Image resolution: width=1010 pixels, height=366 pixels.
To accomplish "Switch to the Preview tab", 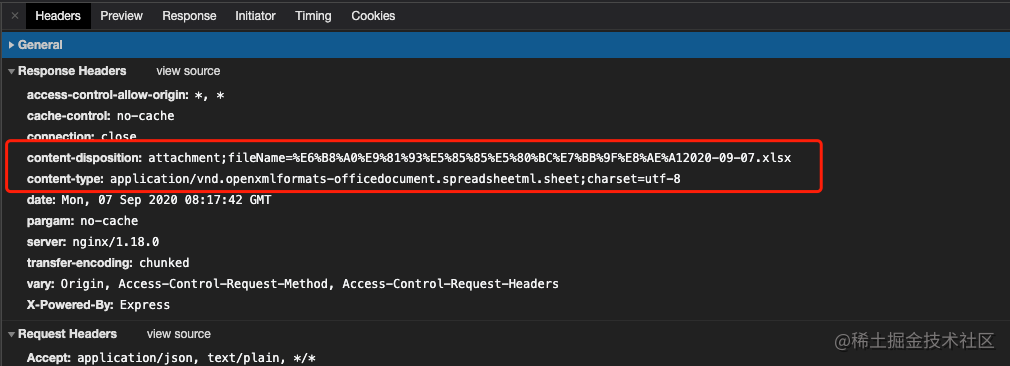I will point(121,15).
